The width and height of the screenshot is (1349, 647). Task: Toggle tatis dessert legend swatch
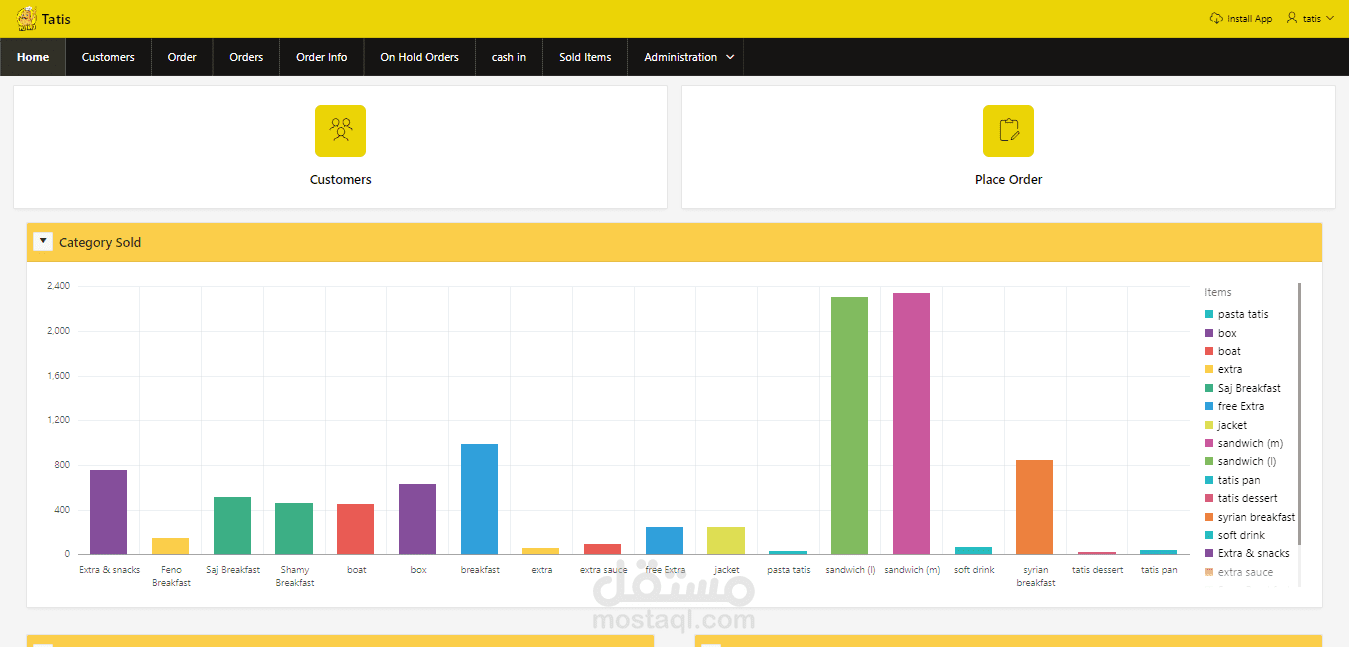tap(1209, 498)
